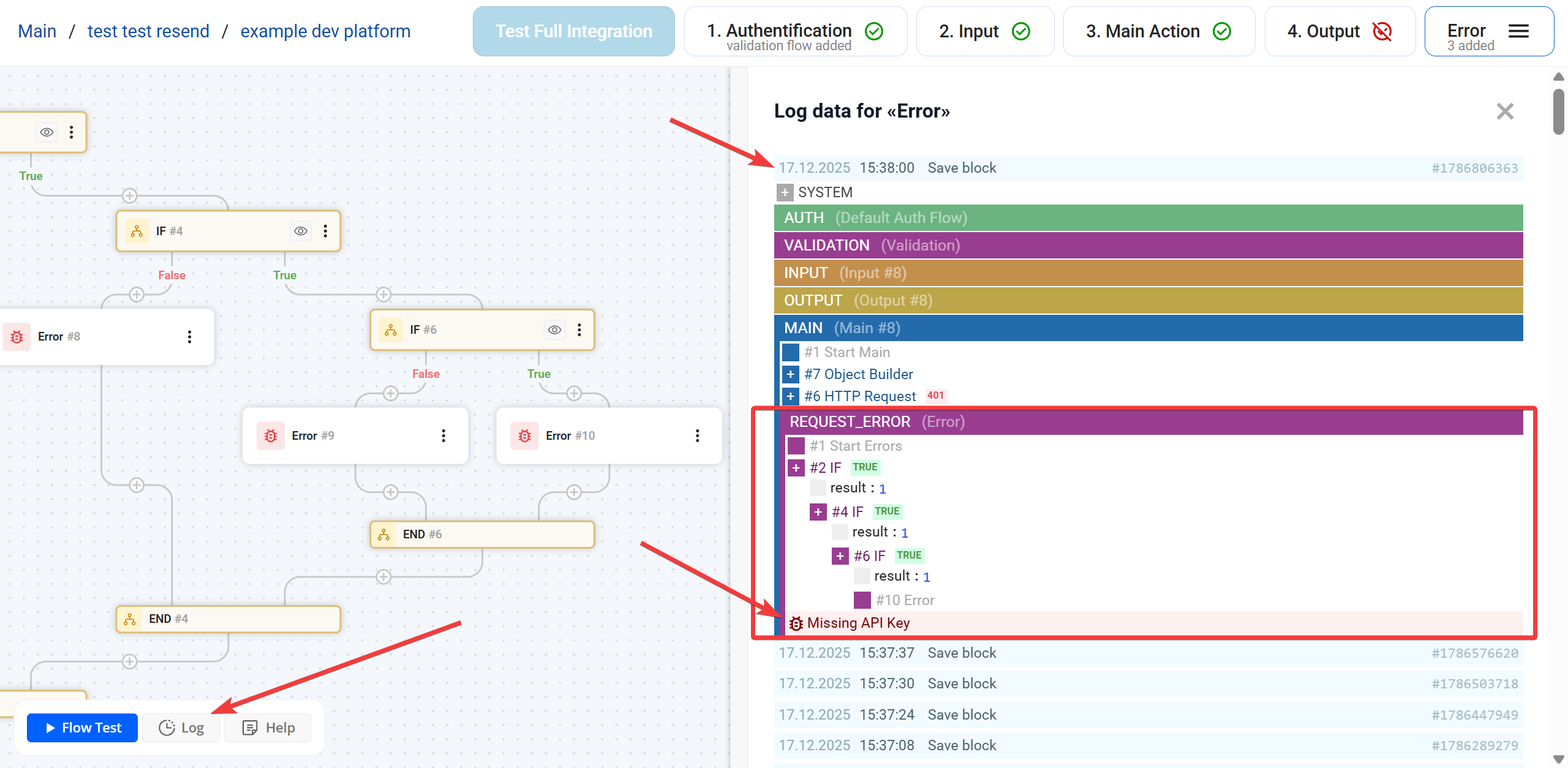The width and height of the screenshot is (1568, 768).
Task: Click the plus connector below Error #9
Action: tap(390, 492)
